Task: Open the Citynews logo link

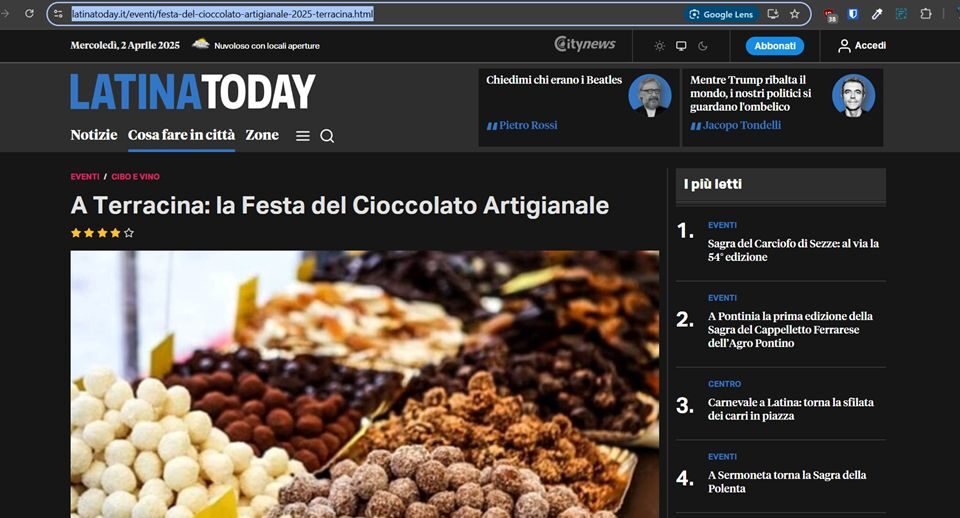Action: (x=585, y=44)
